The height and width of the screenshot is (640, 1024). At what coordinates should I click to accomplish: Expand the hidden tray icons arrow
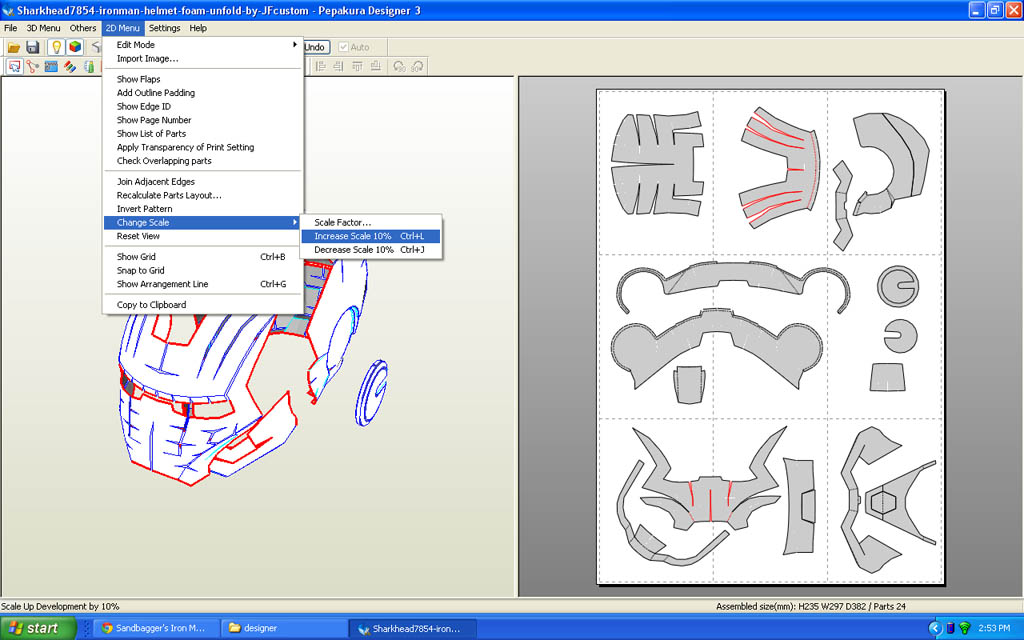[x=935, y=628]
